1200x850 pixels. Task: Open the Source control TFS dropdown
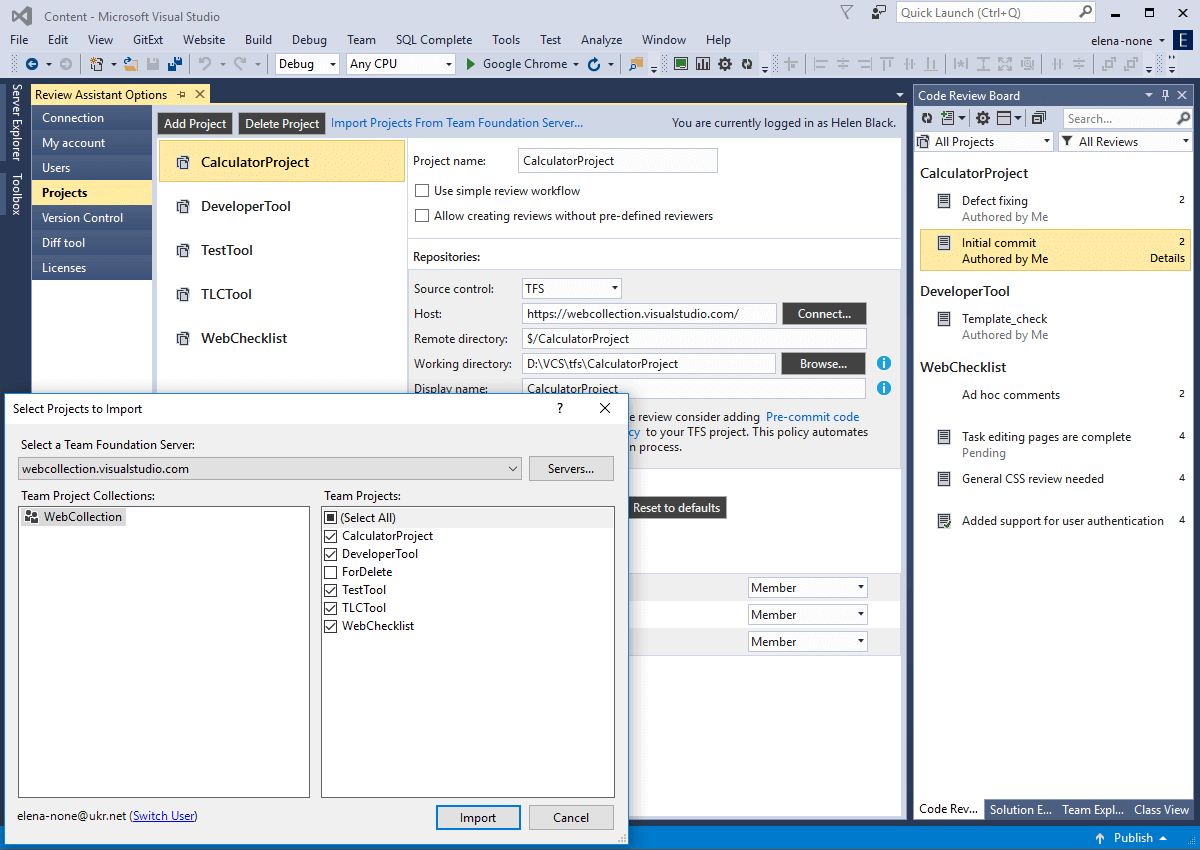pos(571,288)
